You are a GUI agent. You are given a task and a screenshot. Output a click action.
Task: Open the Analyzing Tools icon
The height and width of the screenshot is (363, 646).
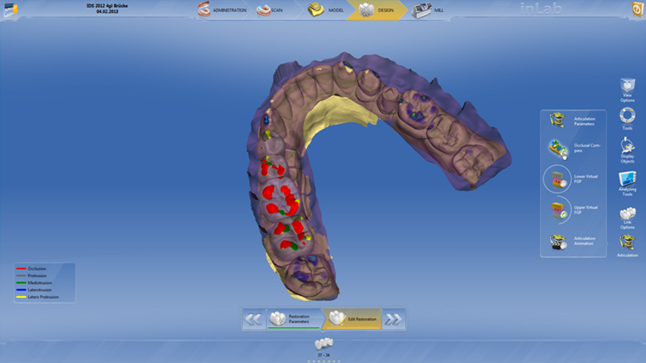627,184
